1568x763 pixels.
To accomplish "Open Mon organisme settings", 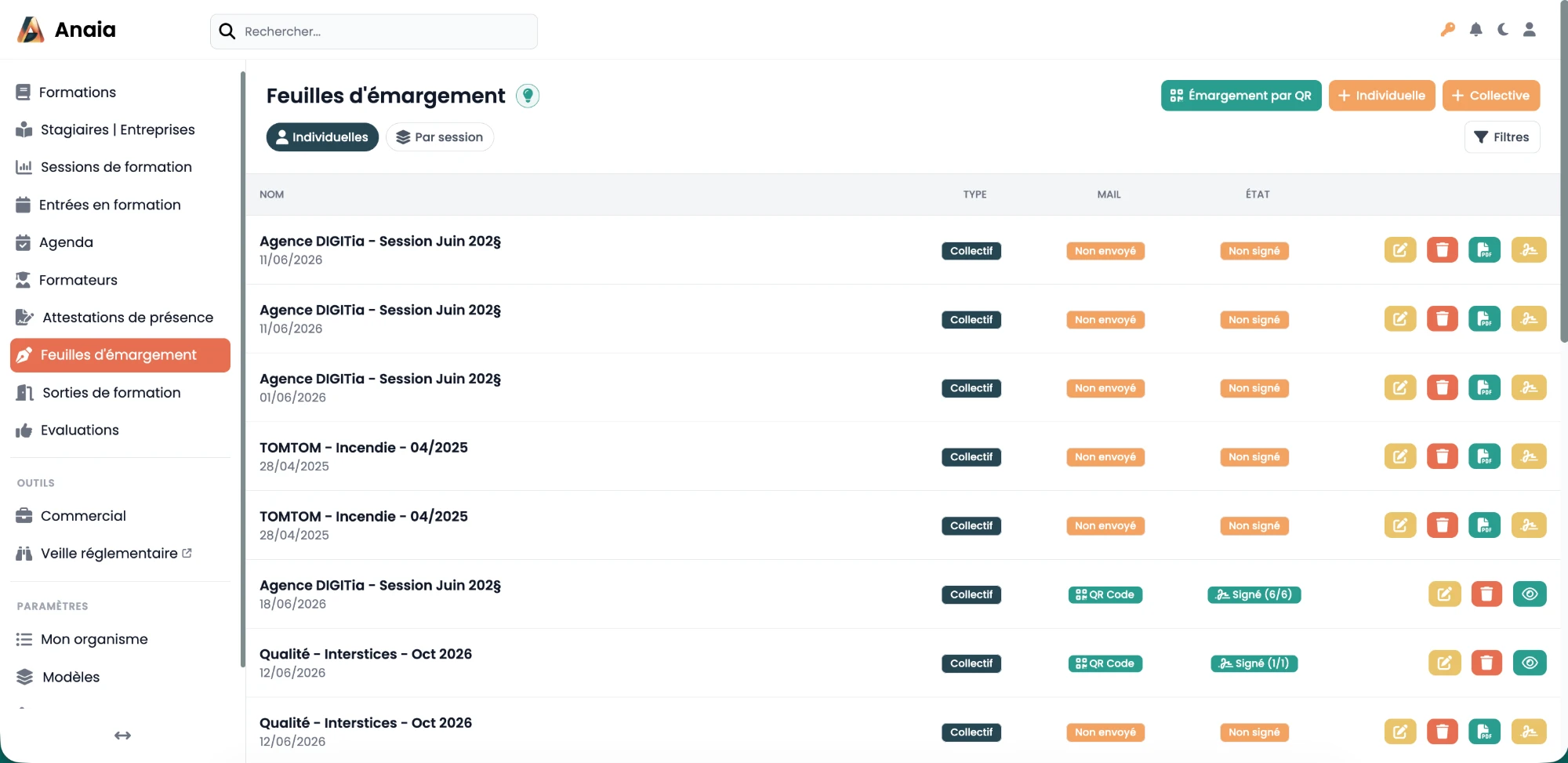I will coord(121,639).
